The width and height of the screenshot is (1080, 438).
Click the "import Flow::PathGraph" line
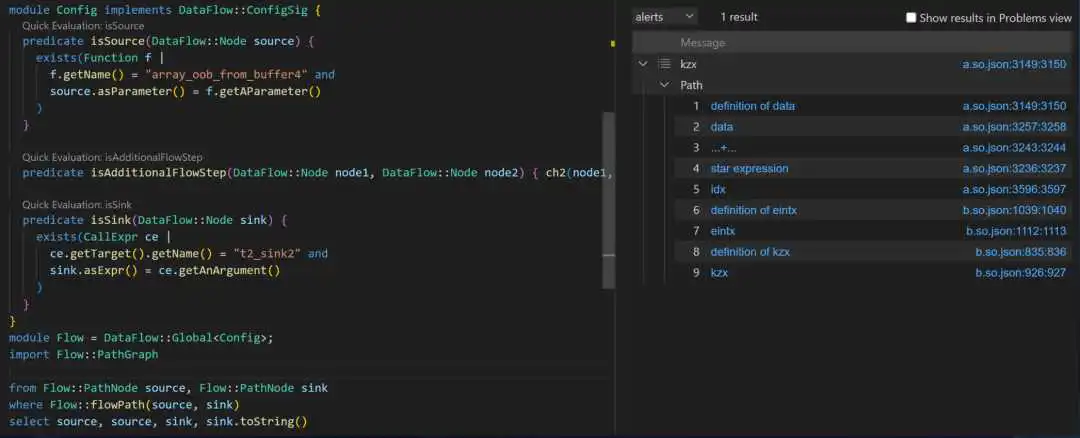pyautogui.click(x=83, y=355)
